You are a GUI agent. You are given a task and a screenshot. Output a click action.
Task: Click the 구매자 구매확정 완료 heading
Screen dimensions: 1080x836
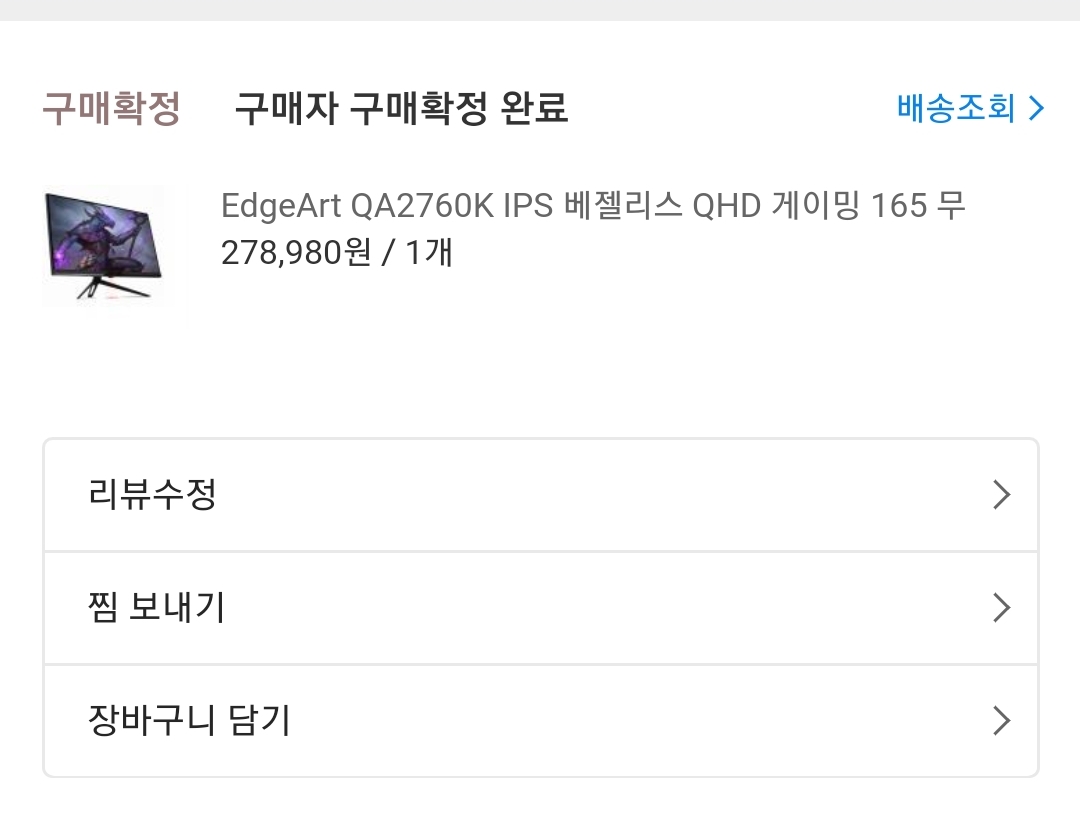401,108
